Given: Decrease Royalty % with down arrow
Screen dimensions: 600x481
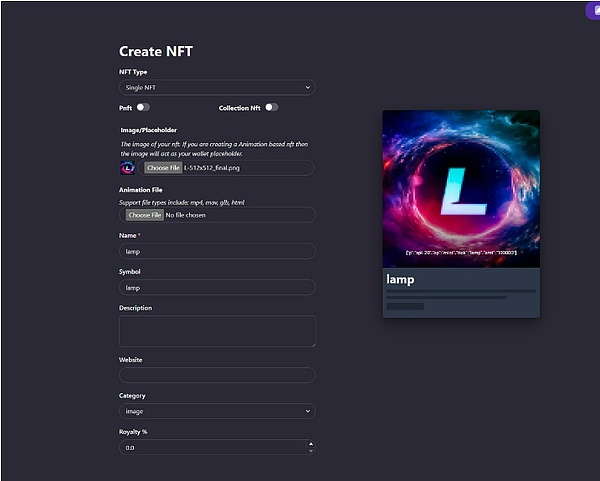Looking at the screenshot, I should [310, 451].
